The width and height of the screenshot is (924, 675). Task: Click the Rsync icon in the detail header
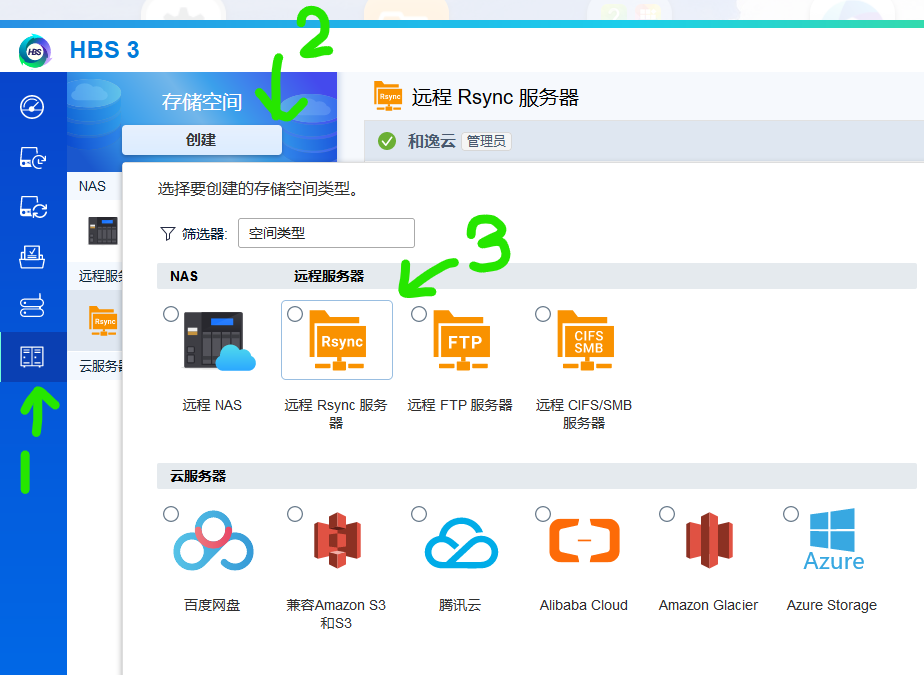click(x=388, y=96)
